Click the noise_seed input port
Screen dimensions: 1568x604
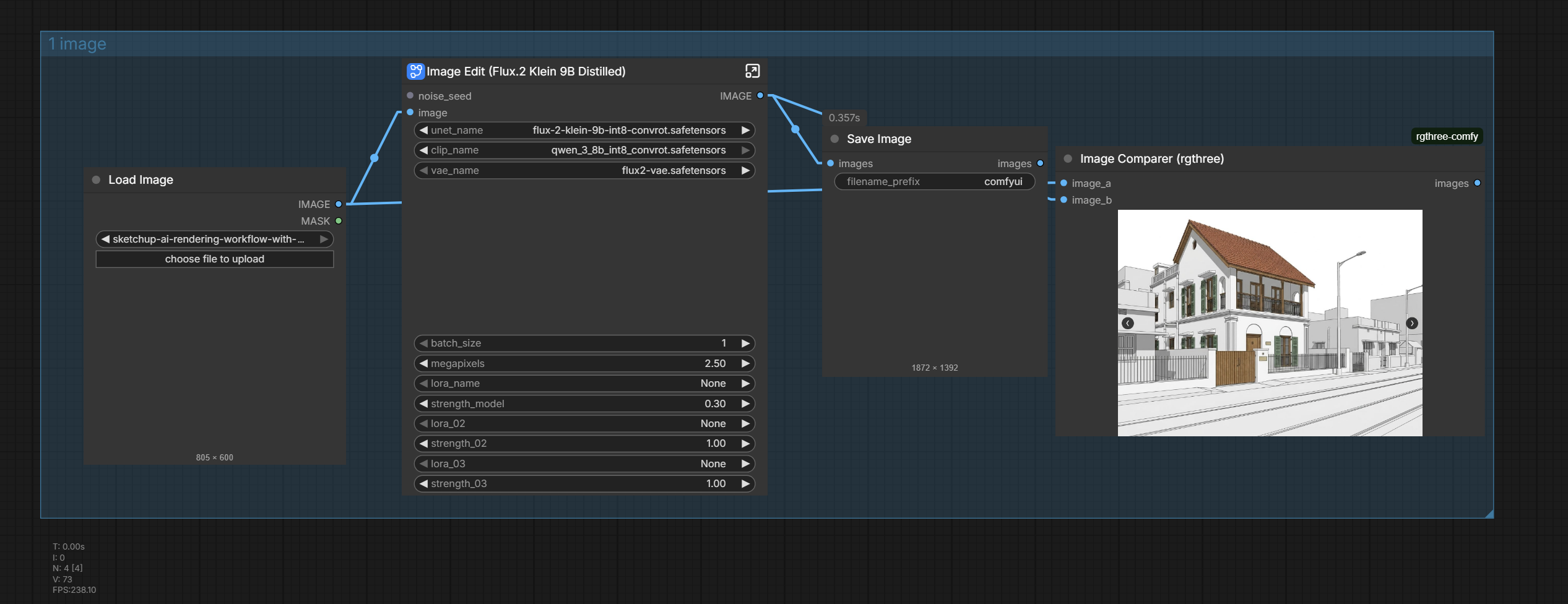(x=410, y=96)
